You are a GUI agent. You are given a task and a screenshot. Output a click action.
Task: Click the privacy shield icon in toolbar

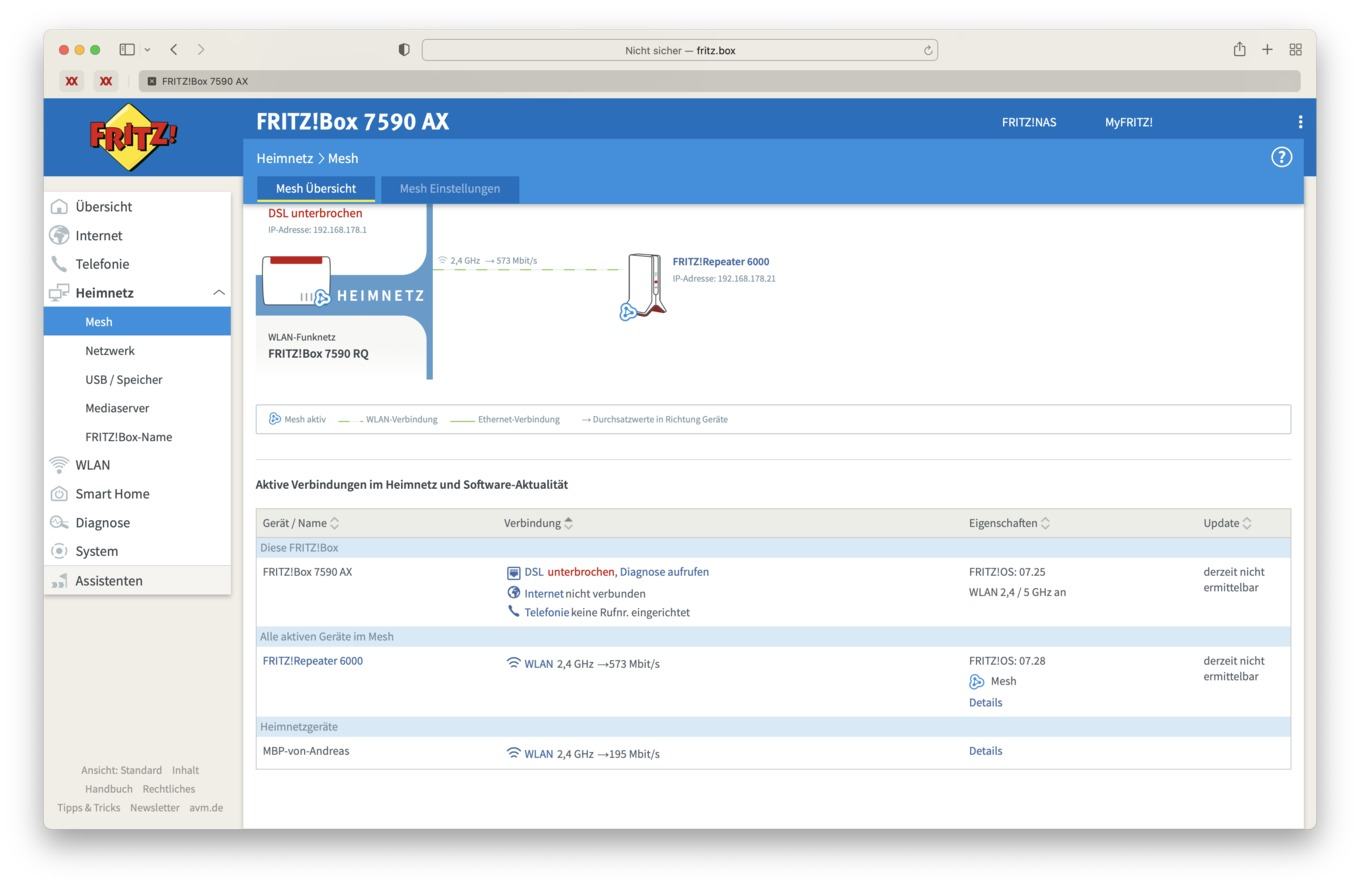pos(404,50)
